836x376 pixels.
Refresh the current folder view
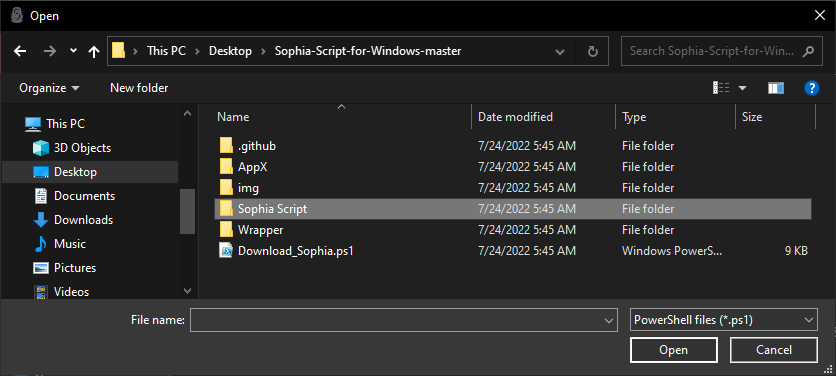[x=592, y=51]
